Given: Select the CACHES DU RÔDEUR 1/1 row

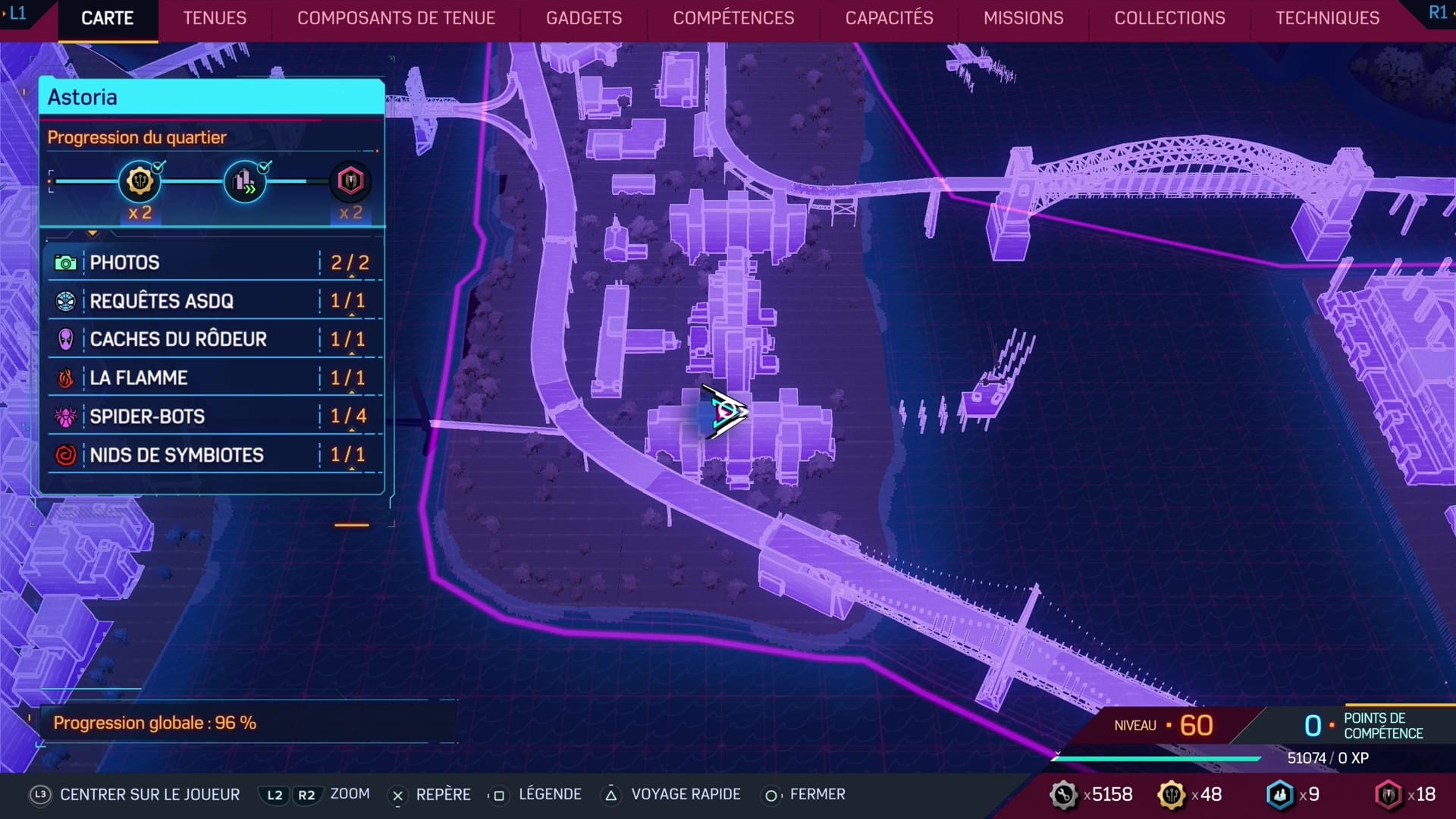Looking at the screenshot, I should click(x=214, y=339).
